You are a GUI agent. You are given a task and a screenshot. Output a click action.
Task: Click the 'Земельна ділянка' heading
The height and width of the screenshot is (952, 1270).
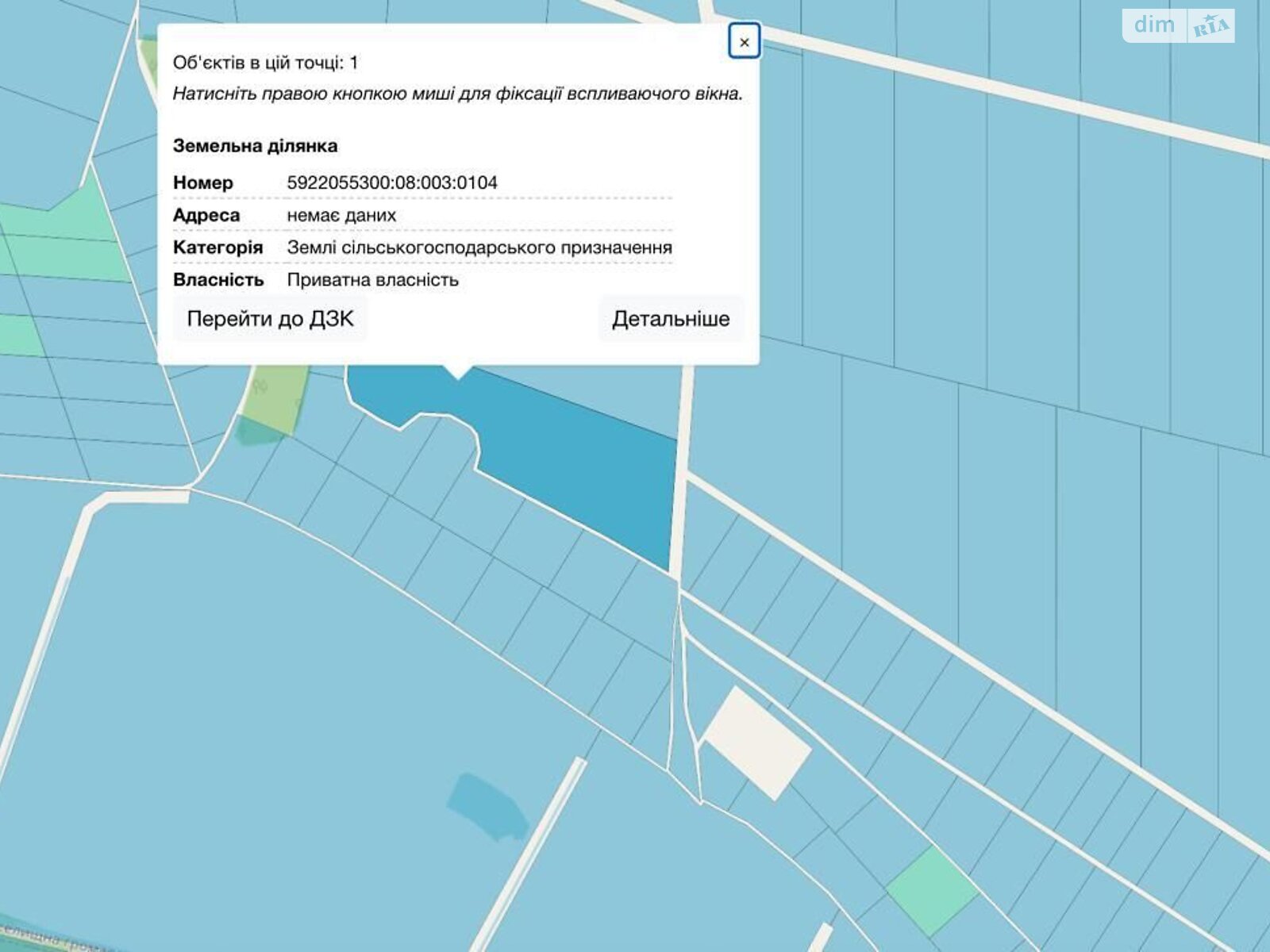point(256,146)
